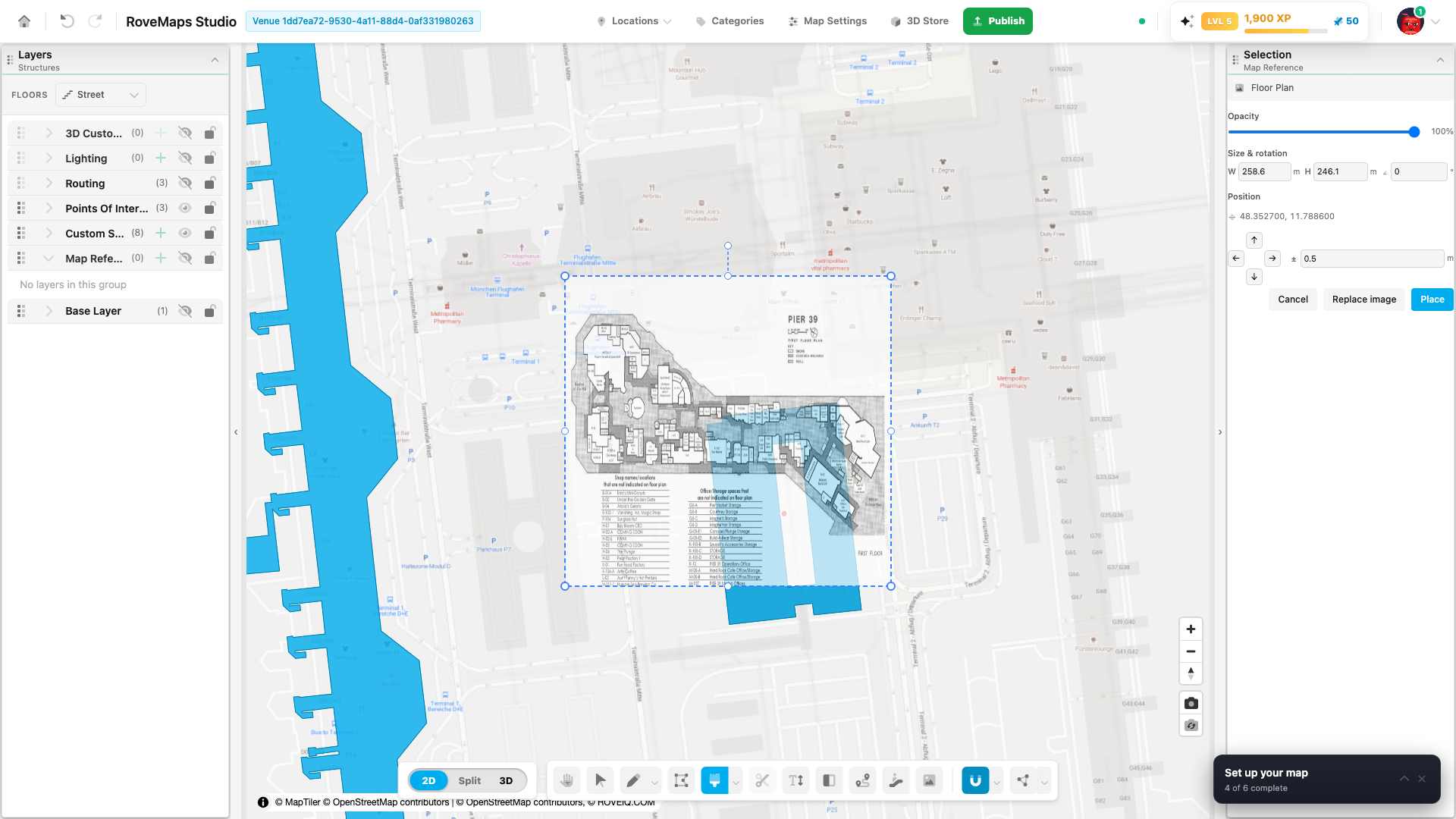Go to home screen icon
The height and width of the screenshot is (819, 1456).
(x=24, y=21)
